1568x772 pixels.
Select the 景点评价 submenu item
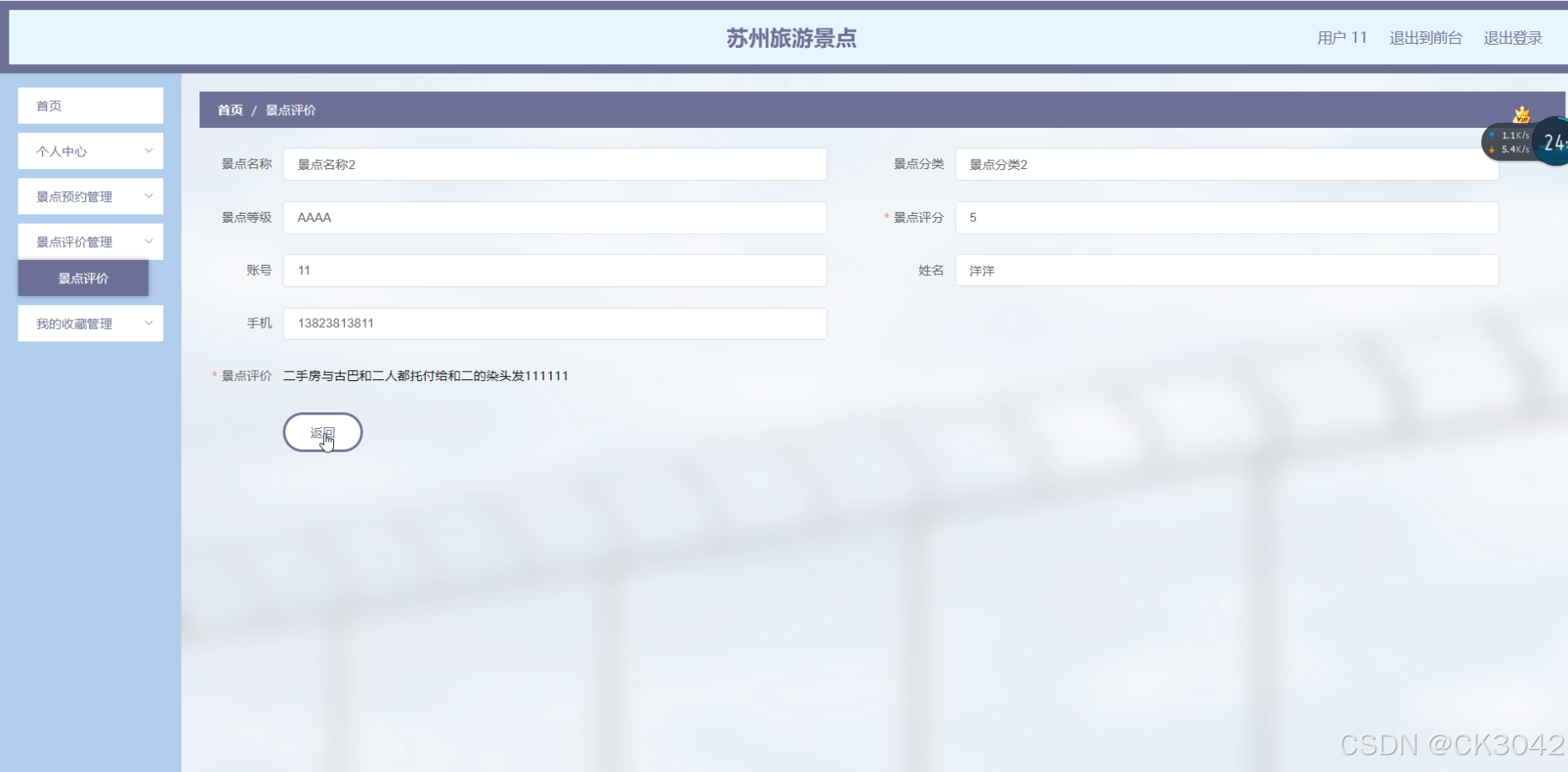[x=83, y=278]
